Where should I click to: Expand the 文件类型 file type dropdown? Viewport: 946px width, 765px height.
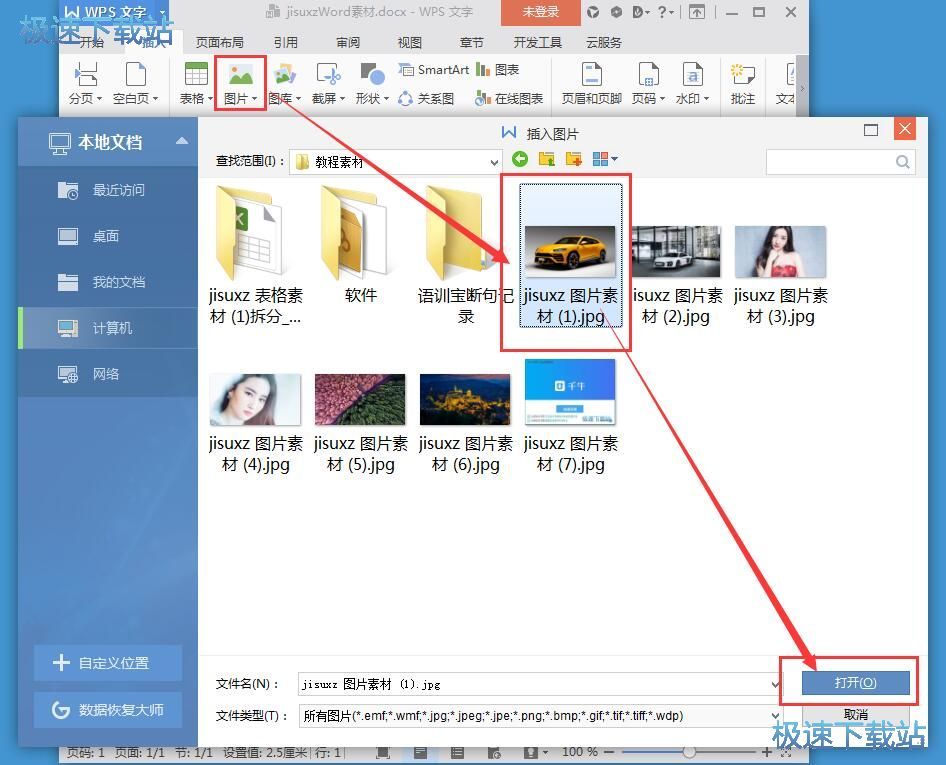(775, 716)
